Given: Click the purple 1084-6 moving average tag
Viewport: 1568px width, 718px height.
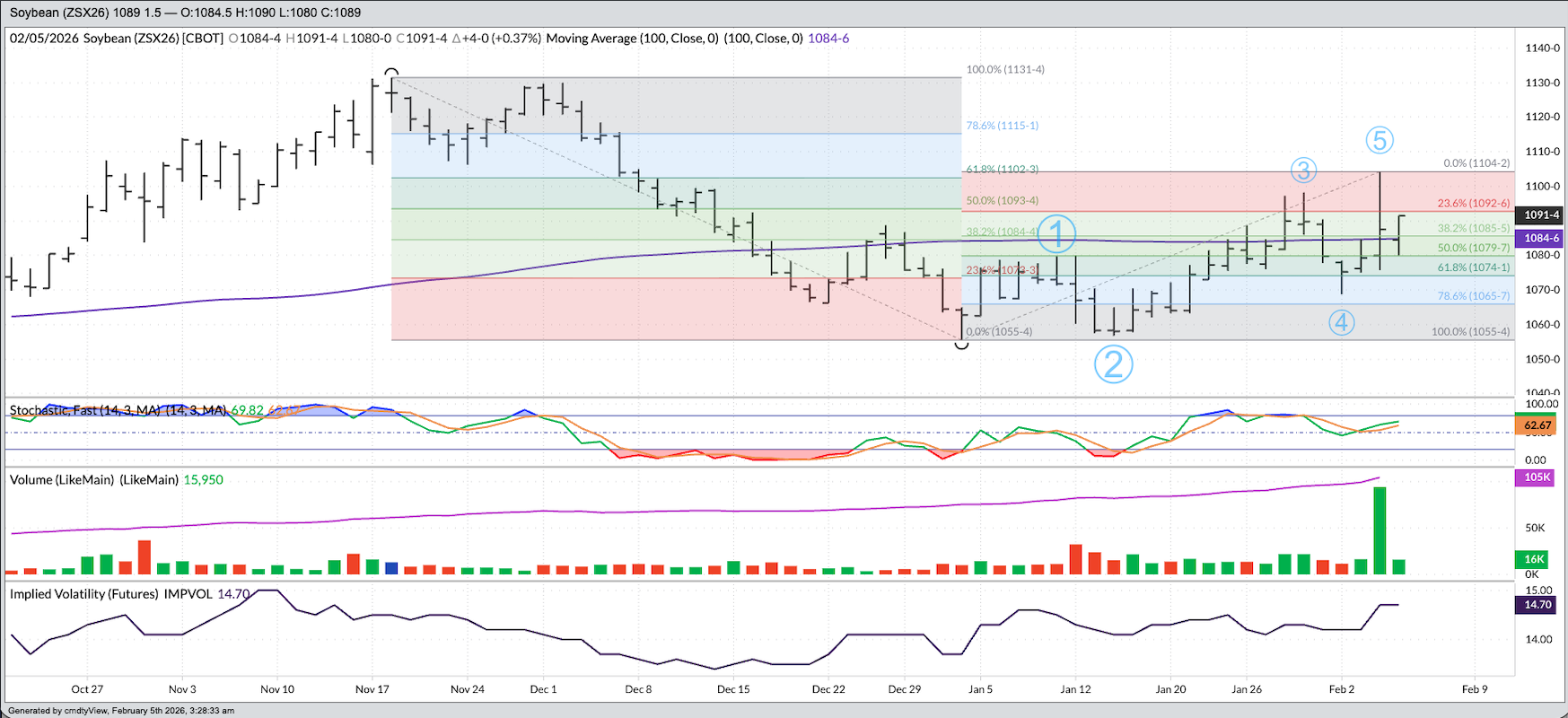Looking at the screenshot, I should pyautogui.click(x=1541, y=238).
